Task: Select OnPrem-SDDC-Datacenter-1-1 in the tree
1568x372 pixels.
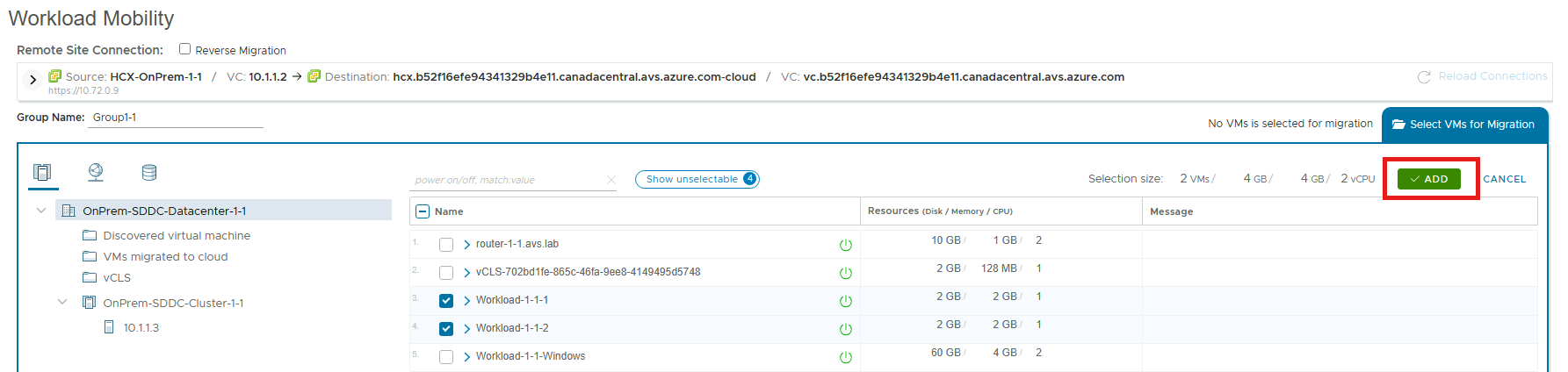Action: click(164, 211)
